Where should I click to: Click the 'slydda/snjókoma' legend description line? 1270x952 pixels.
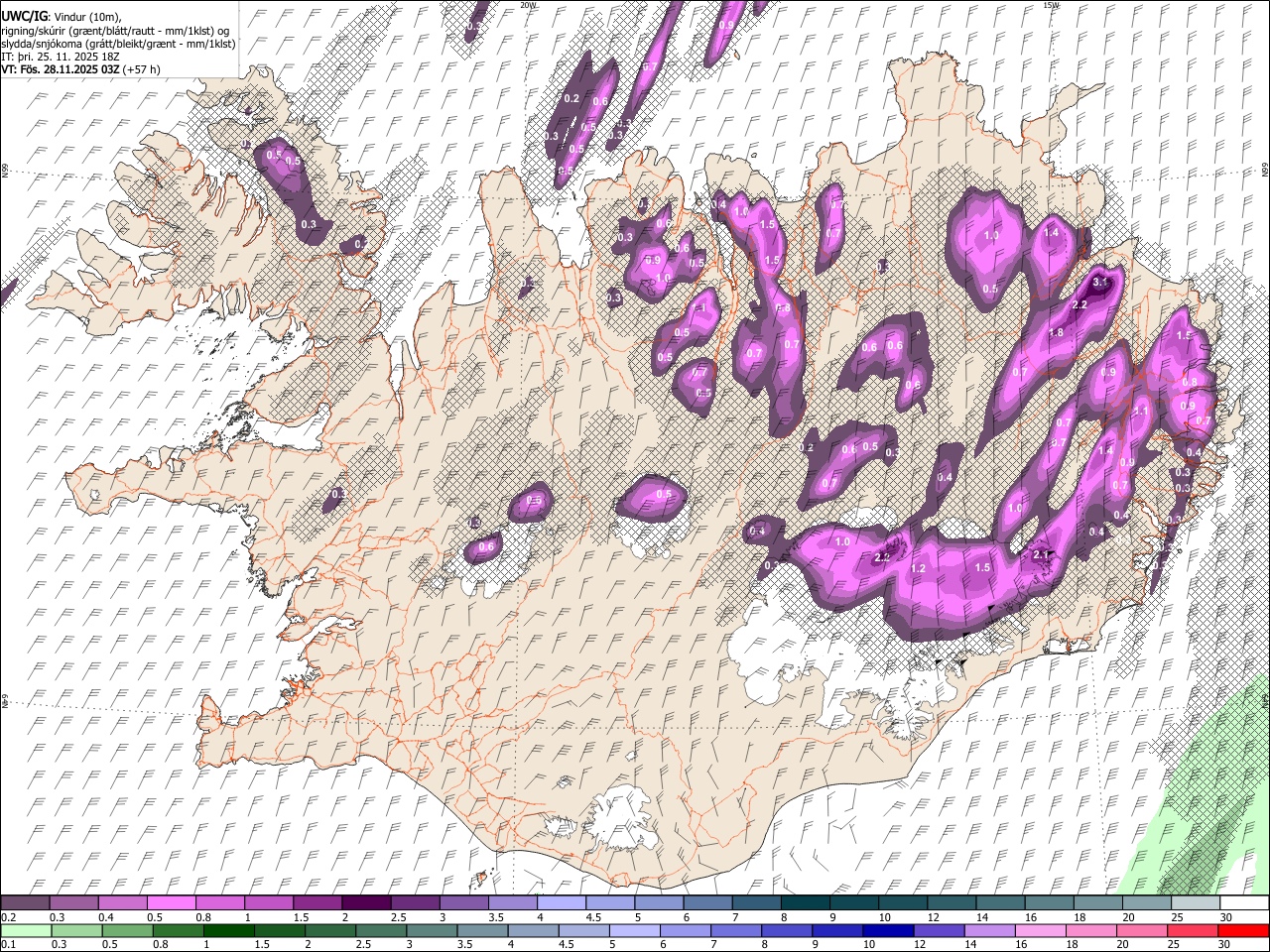(118, 44)
